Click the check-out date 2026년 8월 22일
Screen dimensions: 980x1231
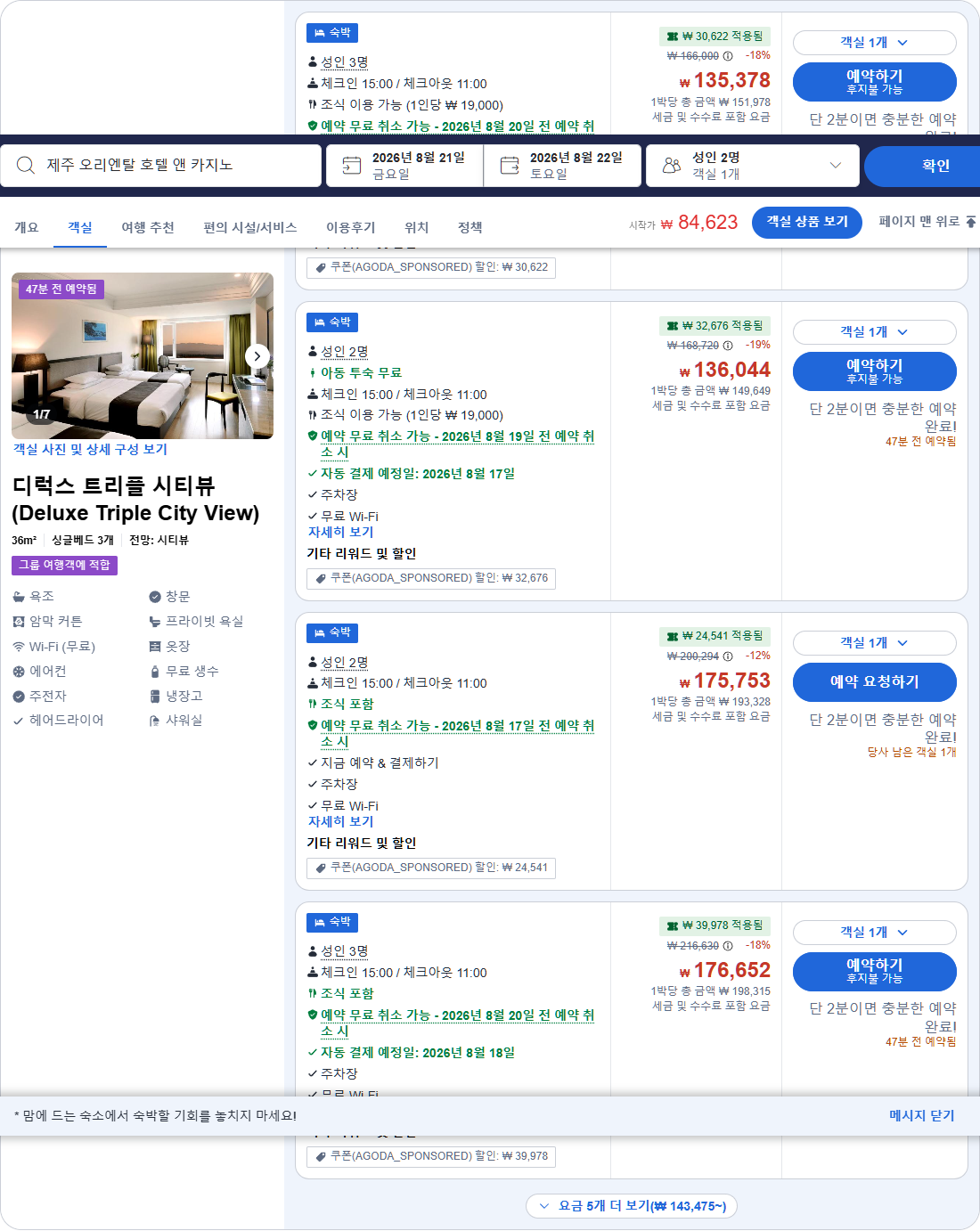(563, 166)
